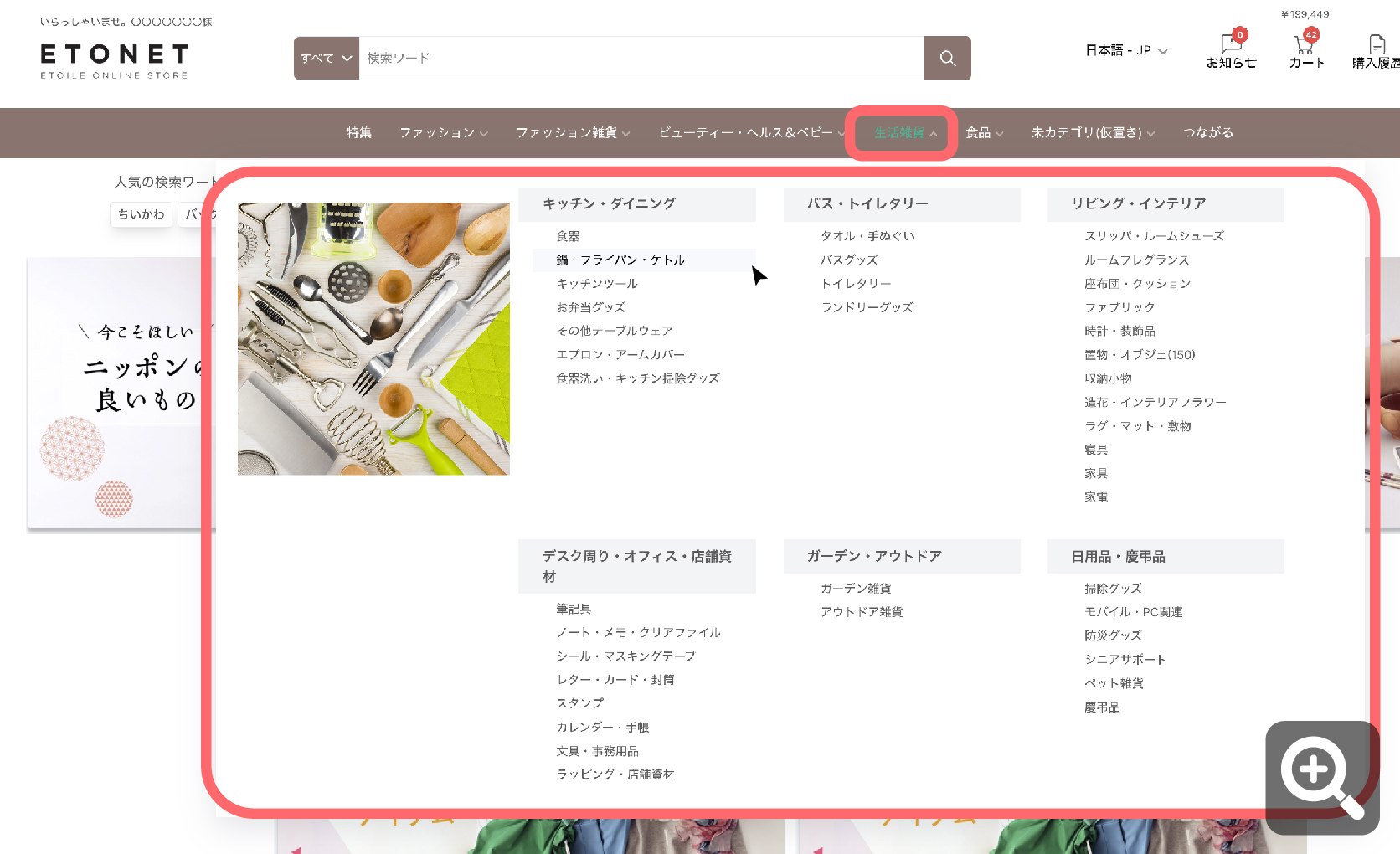1400x854 pixels.
Task: Select シニアサポート
Action: (1125, 660)
